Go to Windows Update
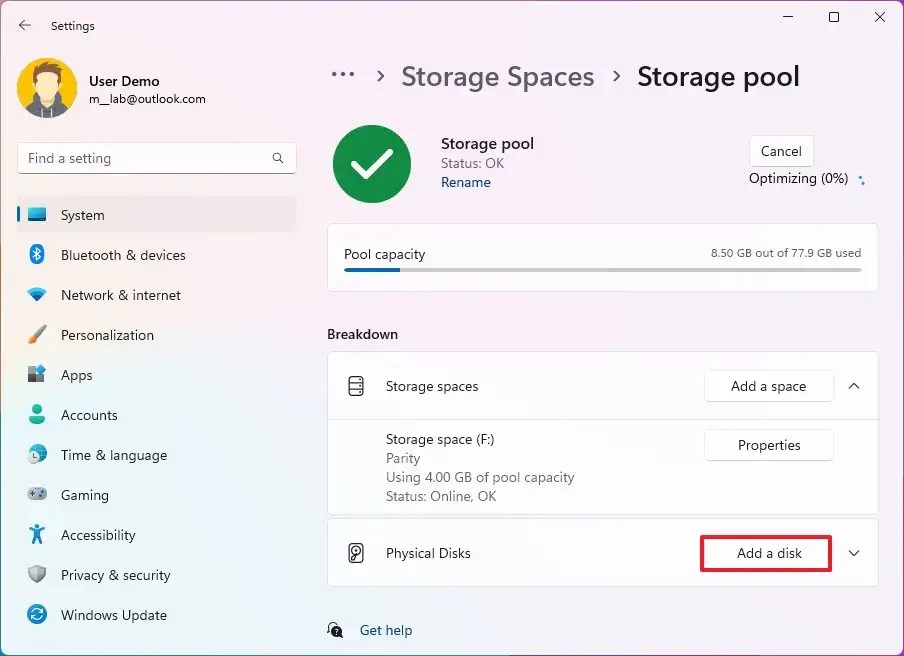The height and width of the screenshot is (656, 904). coord(113,615)
